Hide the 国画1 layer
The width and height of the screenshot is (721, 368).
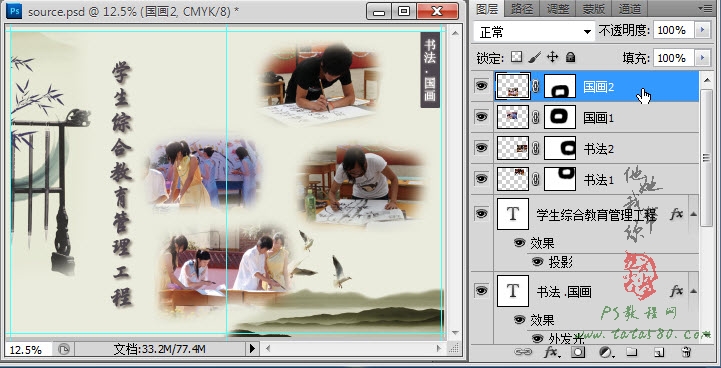(x=481, y=117)
